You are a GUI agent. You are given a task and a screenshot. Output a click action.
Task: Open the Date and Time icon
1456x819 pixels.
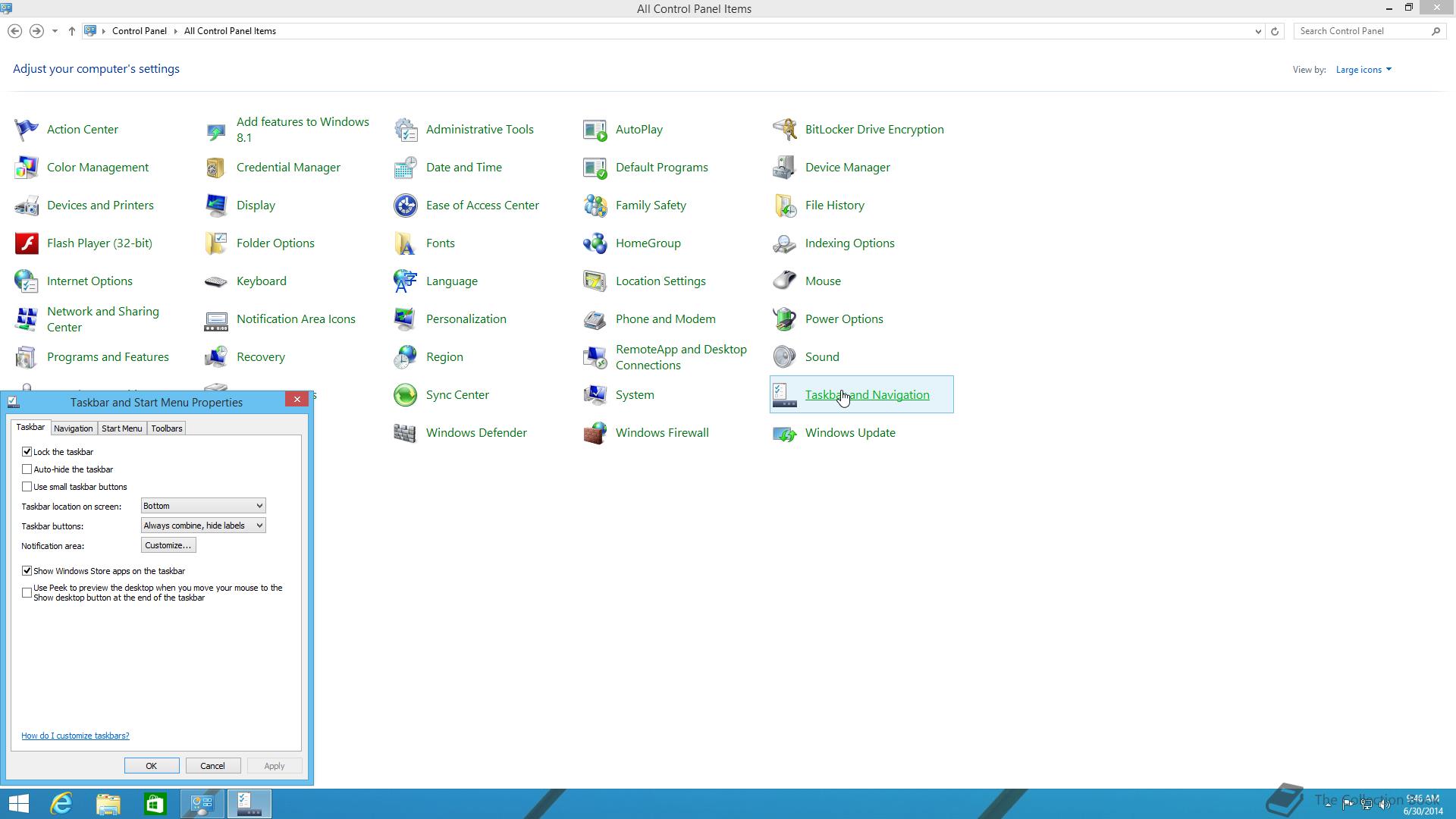pyautogui.click(x=406, y=168)
